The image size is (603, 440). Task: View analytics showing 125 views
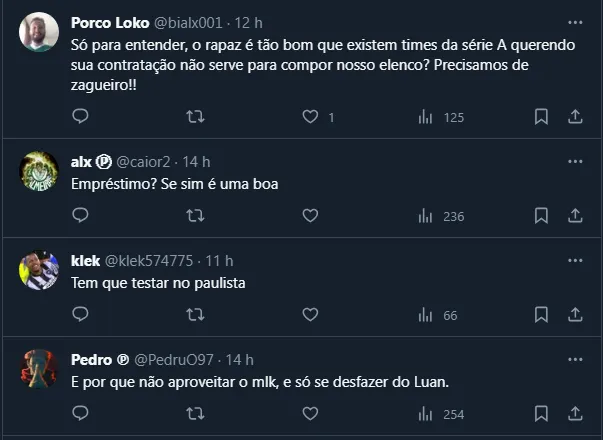[441, 117]
